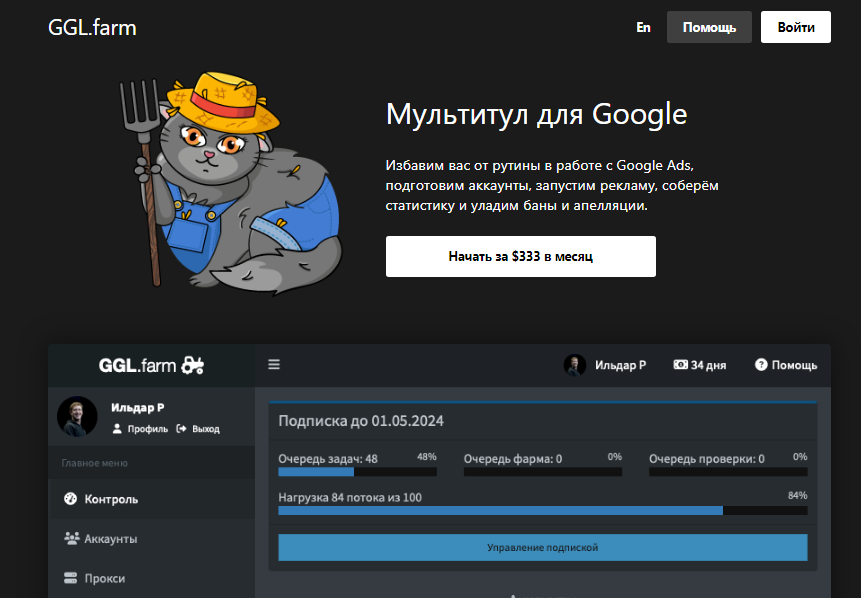Click Ильдар Р avatar in dashboard top bar
Viewport: 861px width, 598px height.
(x=575, y=365)
